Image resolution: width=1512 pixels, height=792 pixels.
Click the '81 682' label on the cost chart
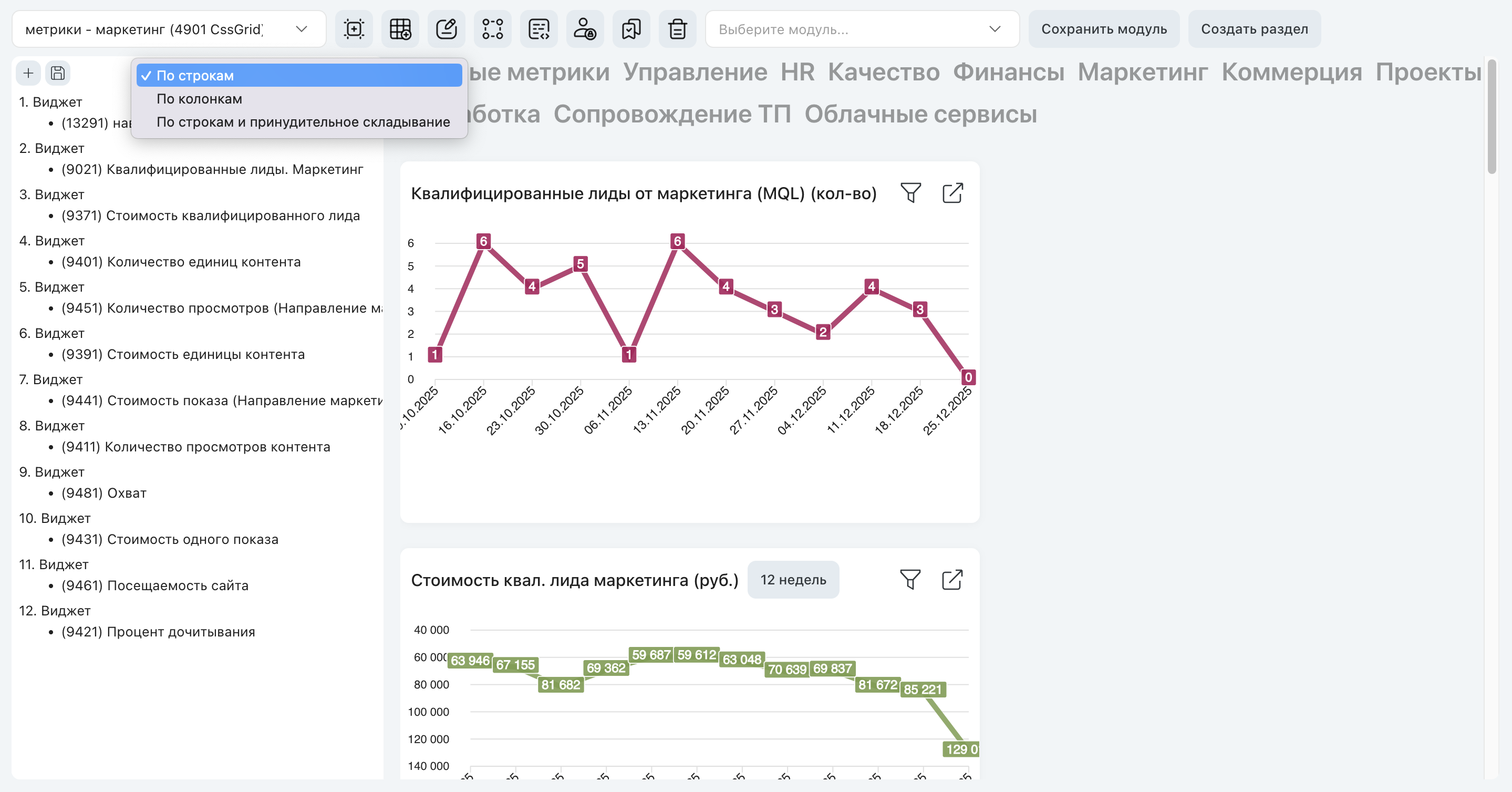[x=561, y=685]
